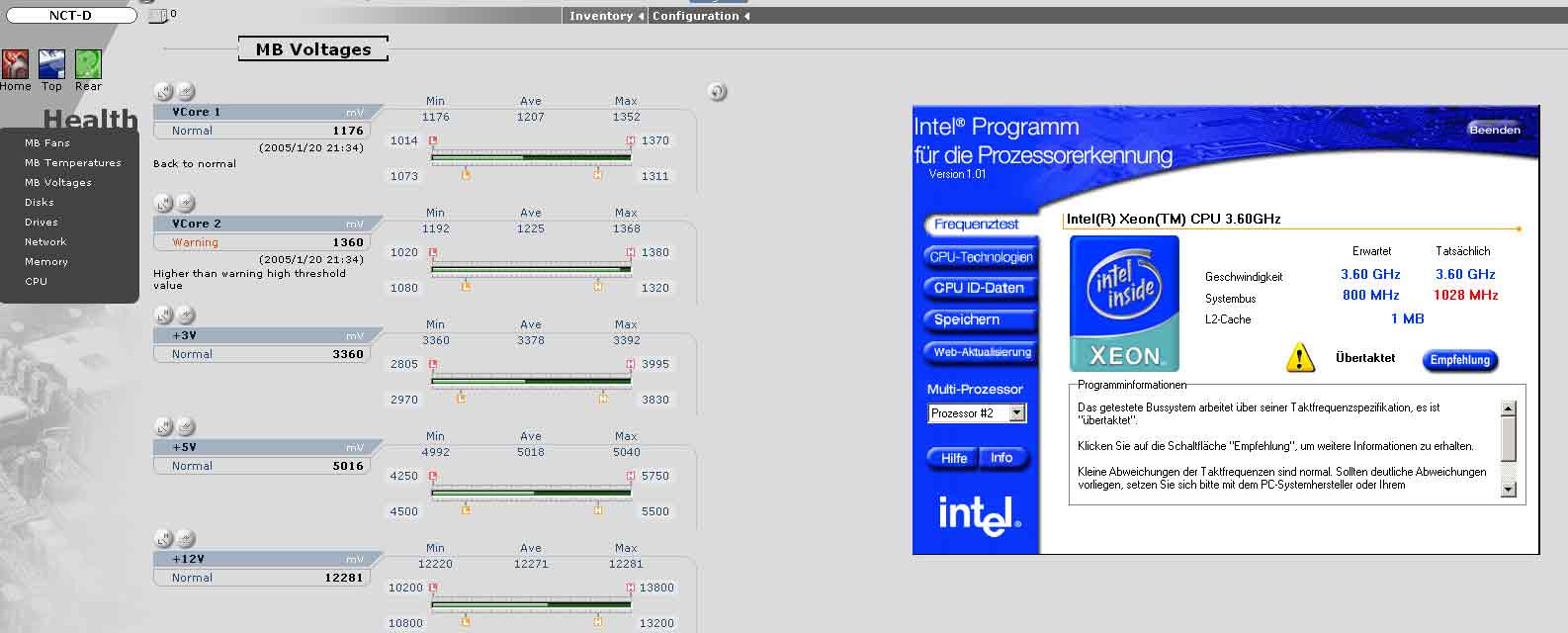This screenshot has width=1568, height=633.
Task: Click the 'Back to normal' message
Action: coord(195,164)
